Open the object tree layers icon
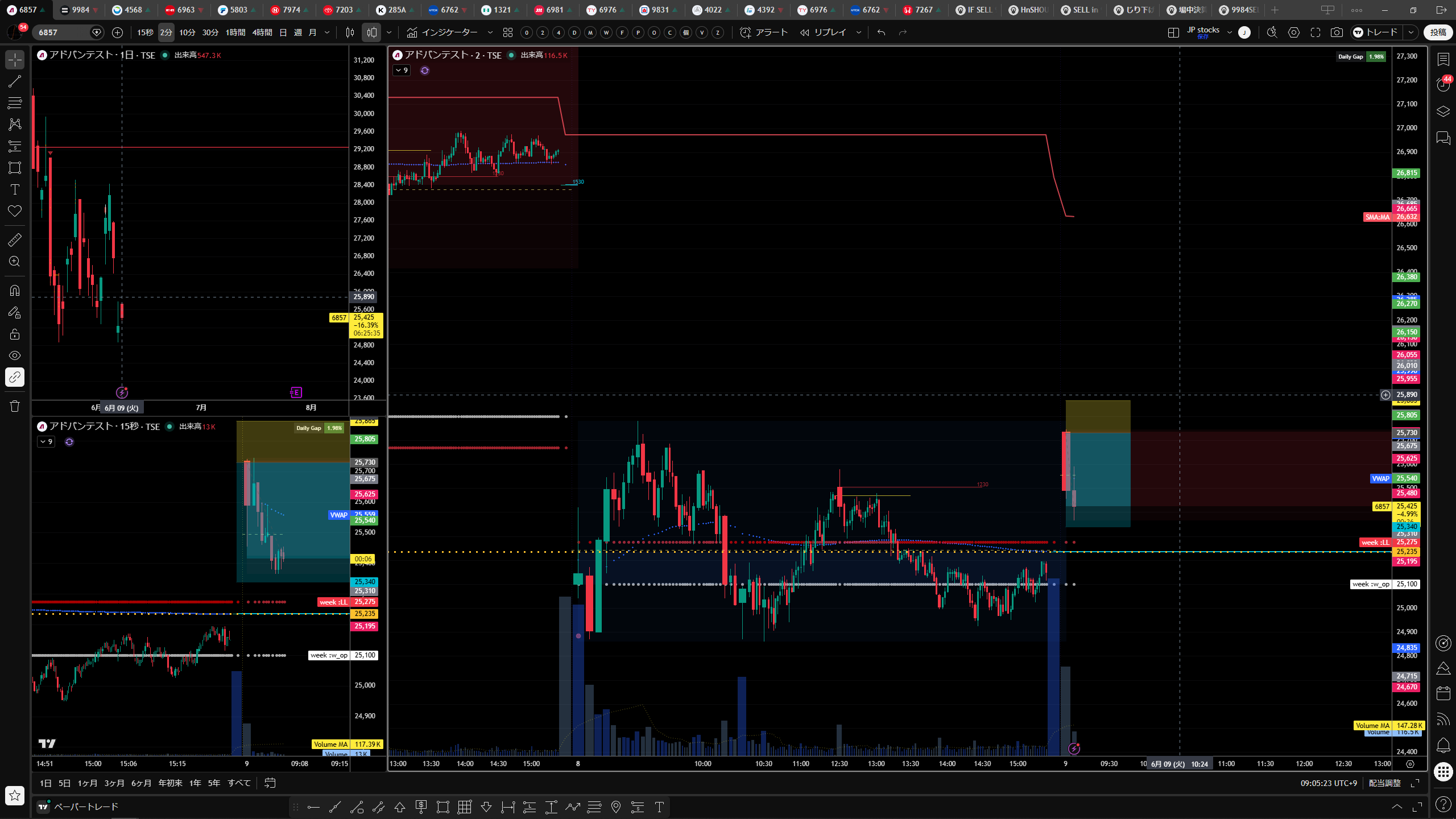The width and height of the screenshot is (1456, 819). pos(1443,111)
